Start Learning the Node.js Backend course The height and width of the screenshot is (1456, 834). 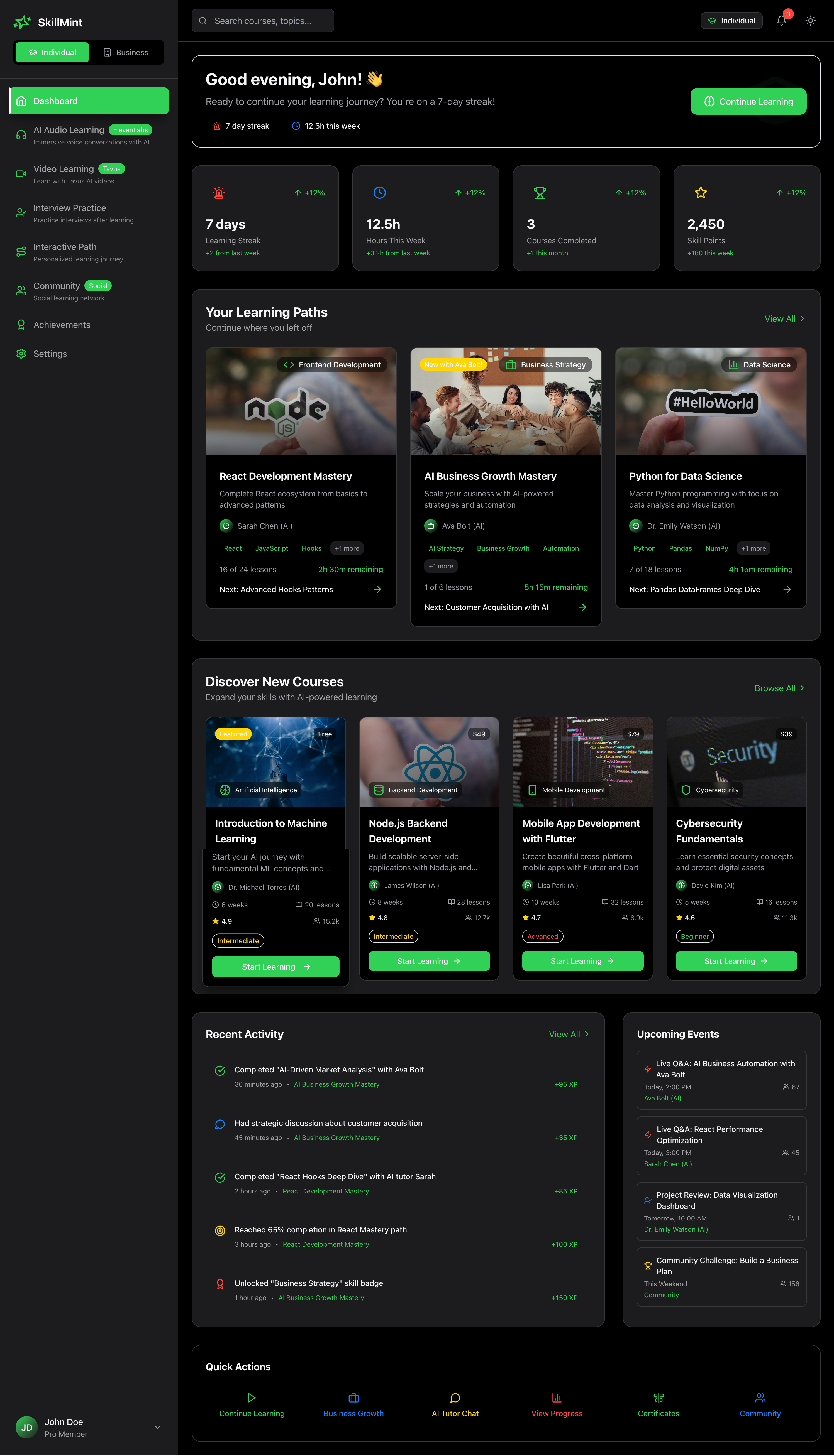(x=428, y=961)
